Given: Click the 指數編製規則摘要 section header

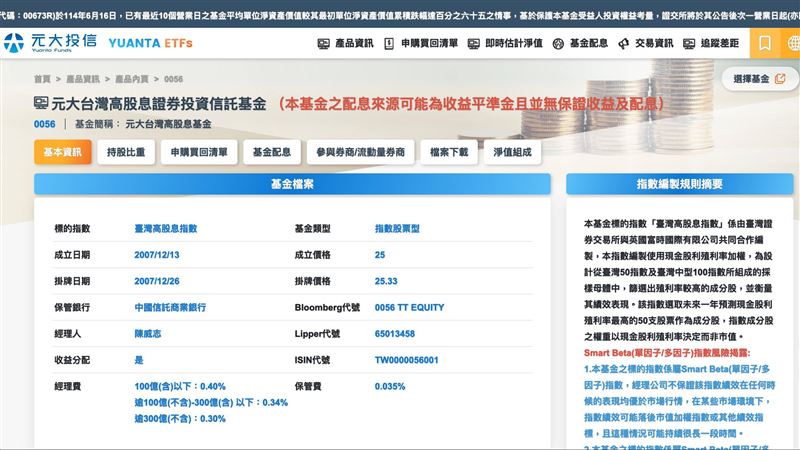Looking at the screenshot, I should 680,184.
